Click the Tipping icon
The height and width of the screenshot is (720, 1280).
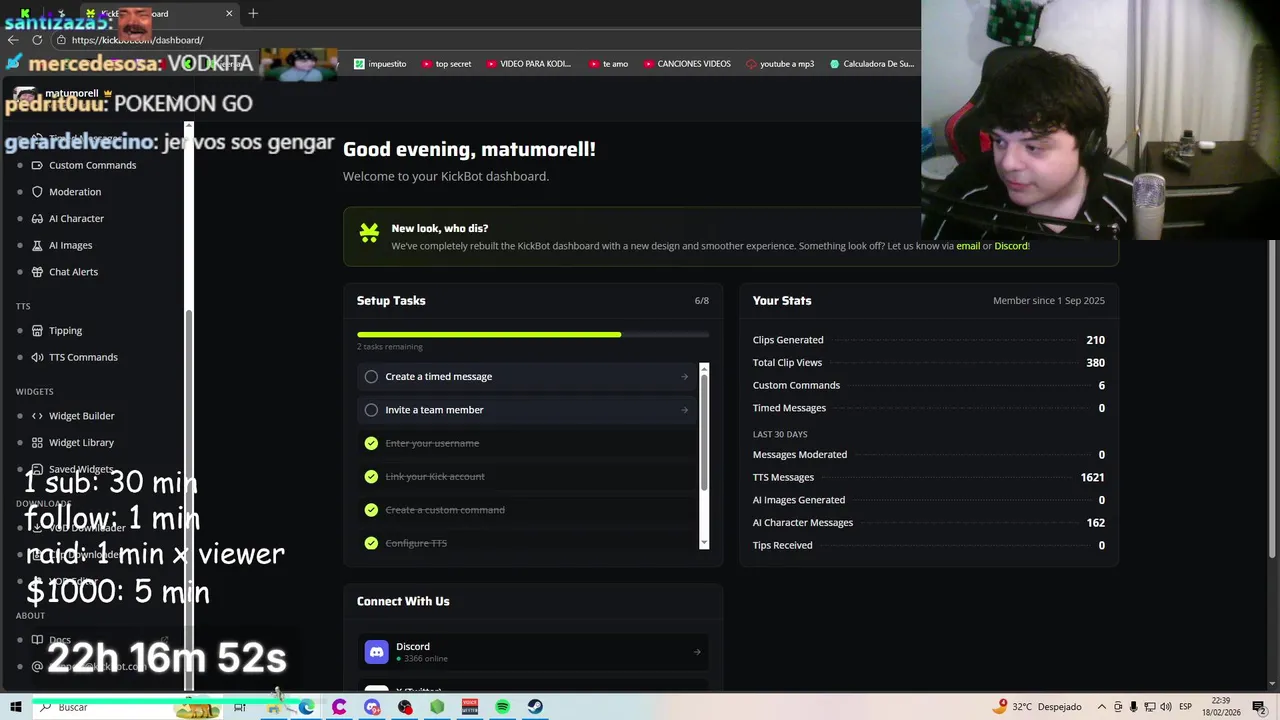[x=37, y=330]
